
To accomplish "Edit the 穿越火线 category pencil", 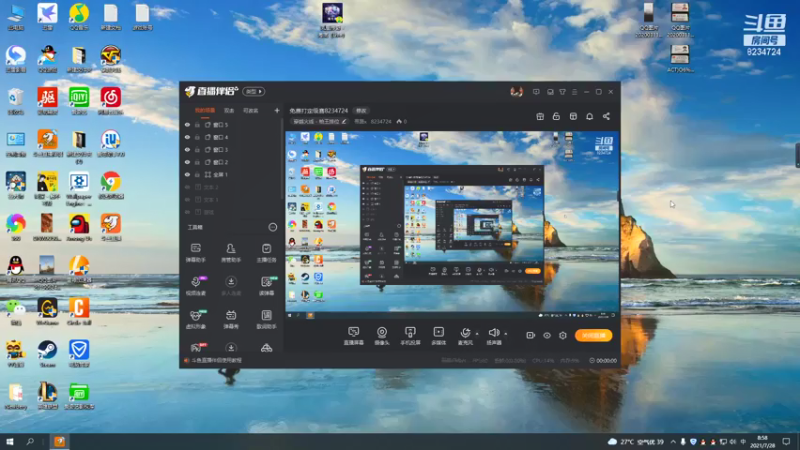I will [344, 121].
